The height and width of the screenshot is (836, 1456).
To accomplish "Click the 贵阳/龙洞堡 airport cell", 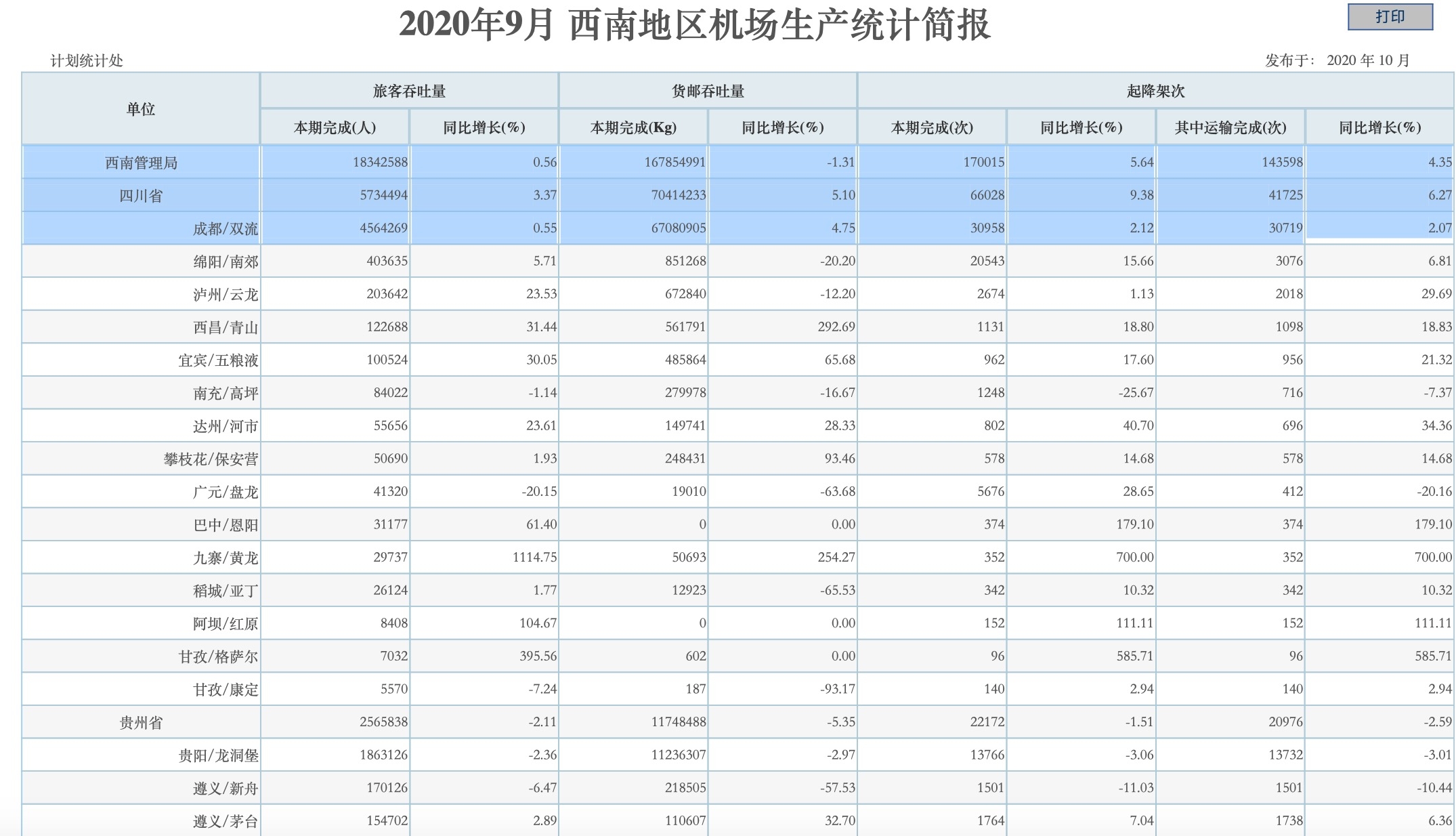I will [218, 755].
